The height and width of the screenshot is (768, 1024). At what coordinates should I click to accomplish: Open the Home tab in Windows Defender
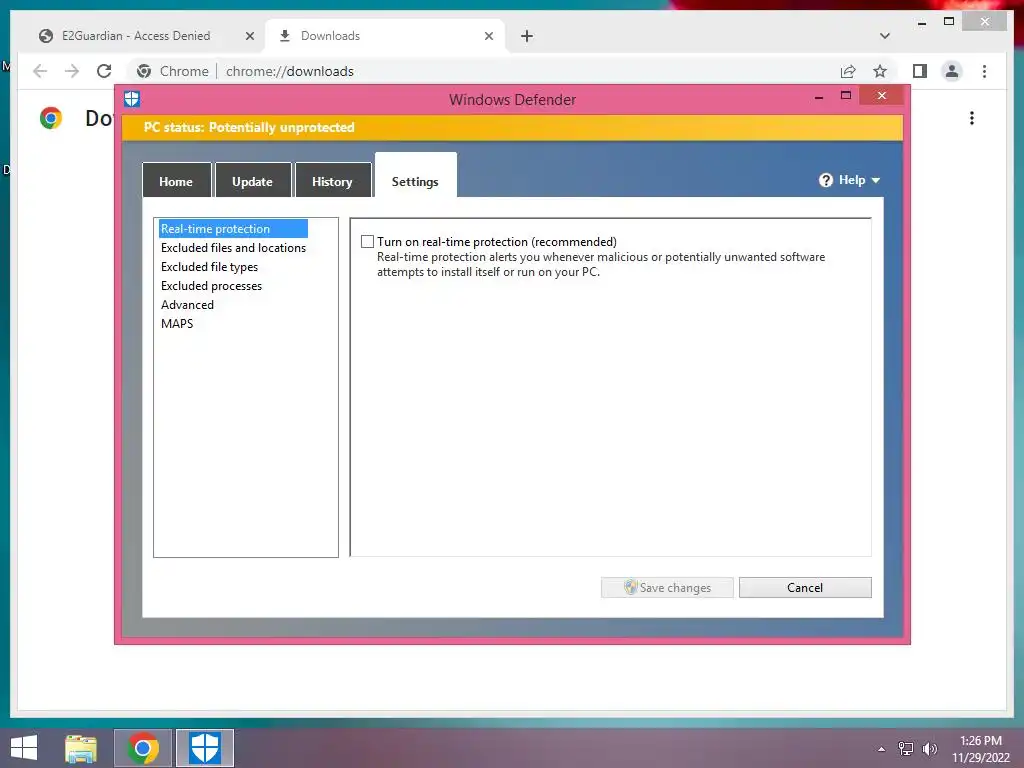(176, 181)
